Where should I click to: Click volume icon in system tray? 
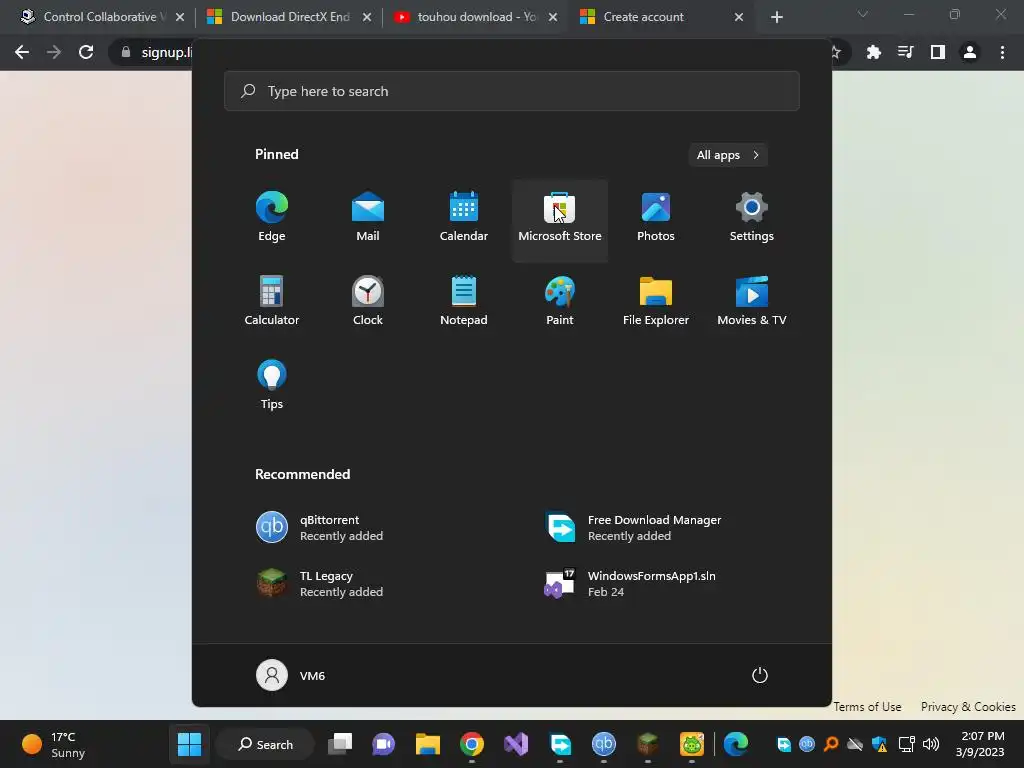click(931, 744)
